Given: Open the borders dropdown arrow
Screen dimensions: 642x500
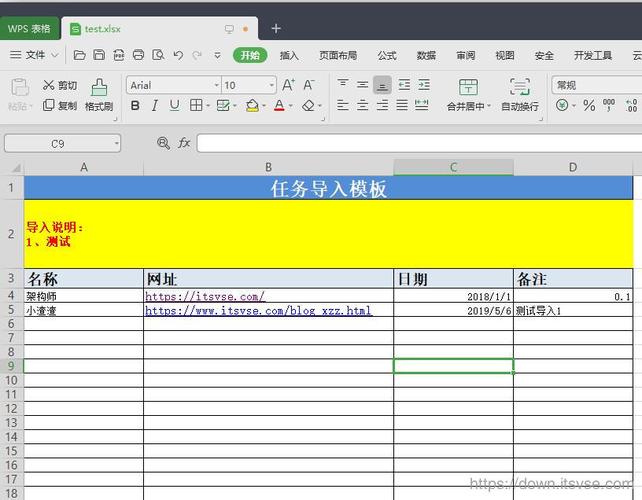Looking at the screenshot, I should pyautogui.click(x=208, y=106).
